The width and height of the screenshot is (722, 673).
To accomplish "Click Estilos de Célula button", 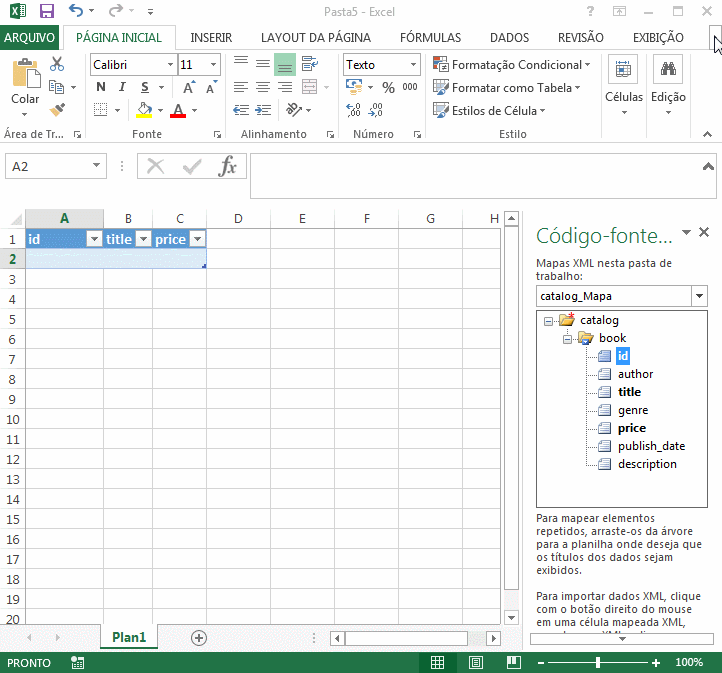I will pyautogui.click(x=490, y=110).
